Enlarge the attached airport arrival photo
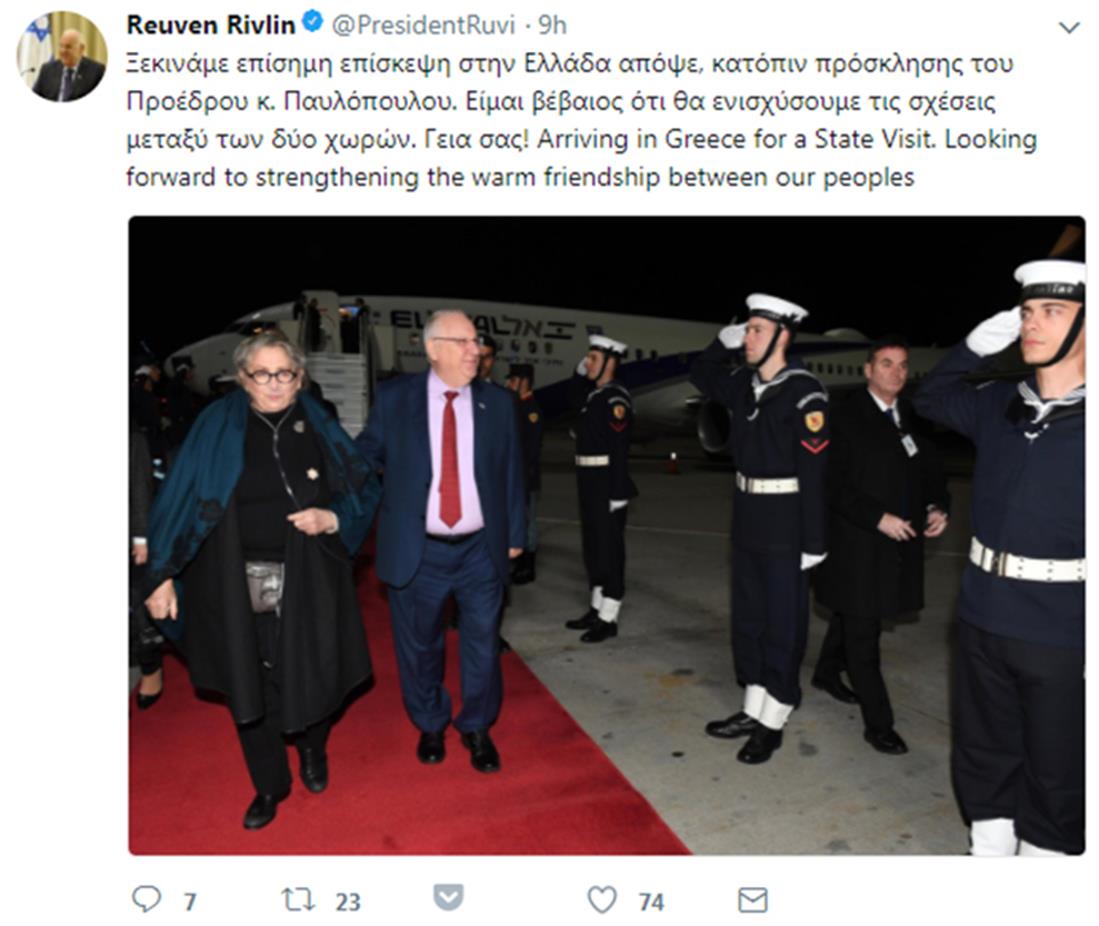Viewport: 1099px width, 926px height. [x=607, y=536]
